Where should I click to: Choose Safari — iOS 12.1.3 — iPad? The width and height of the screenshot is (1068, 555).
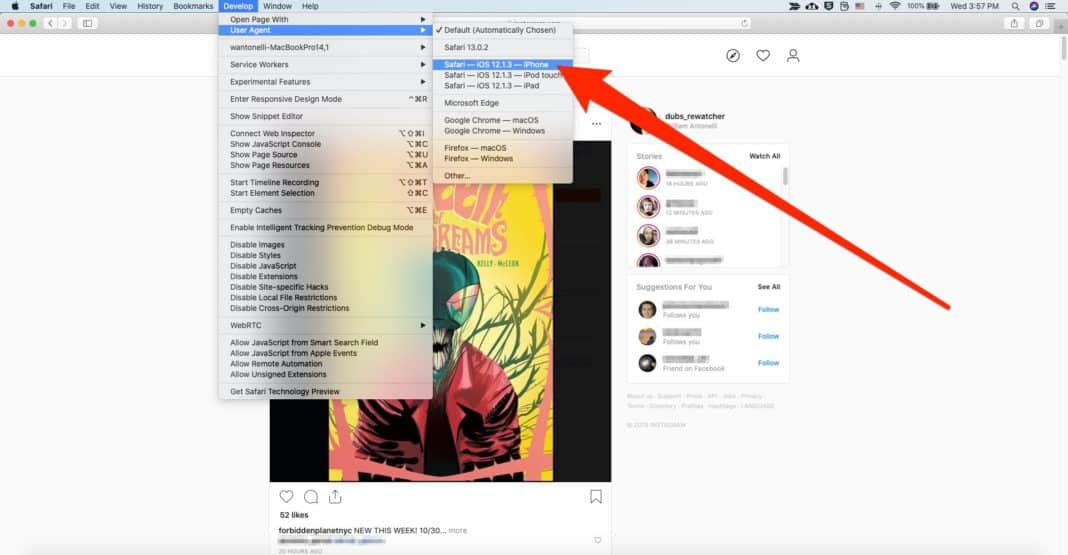[503, 86]
